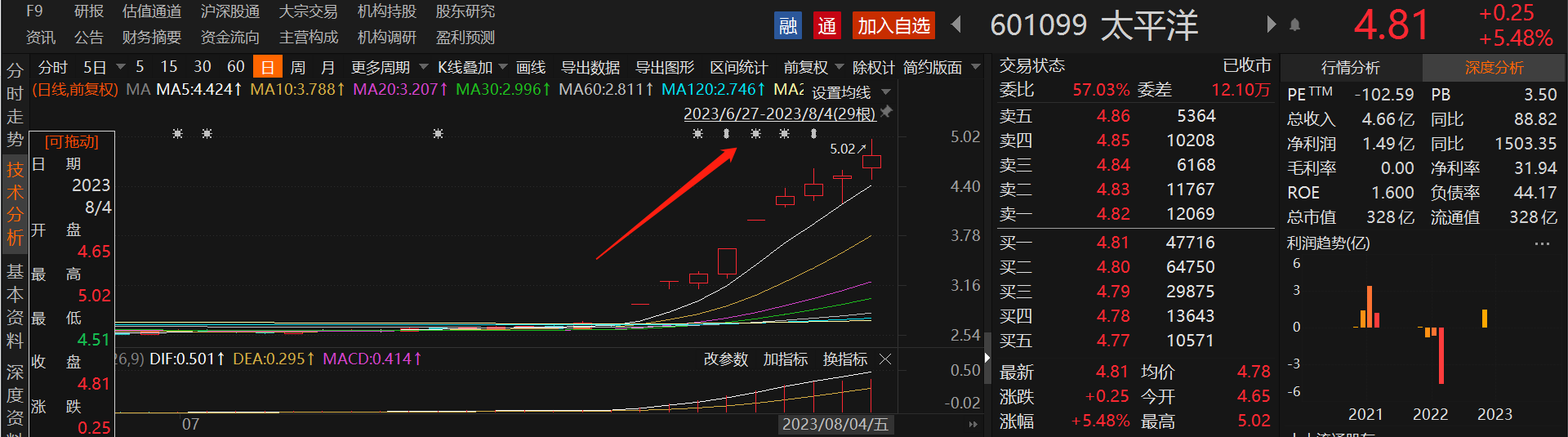1568x437 pixels.
Task: Click the 除权计 button
Action: (873, 67)
